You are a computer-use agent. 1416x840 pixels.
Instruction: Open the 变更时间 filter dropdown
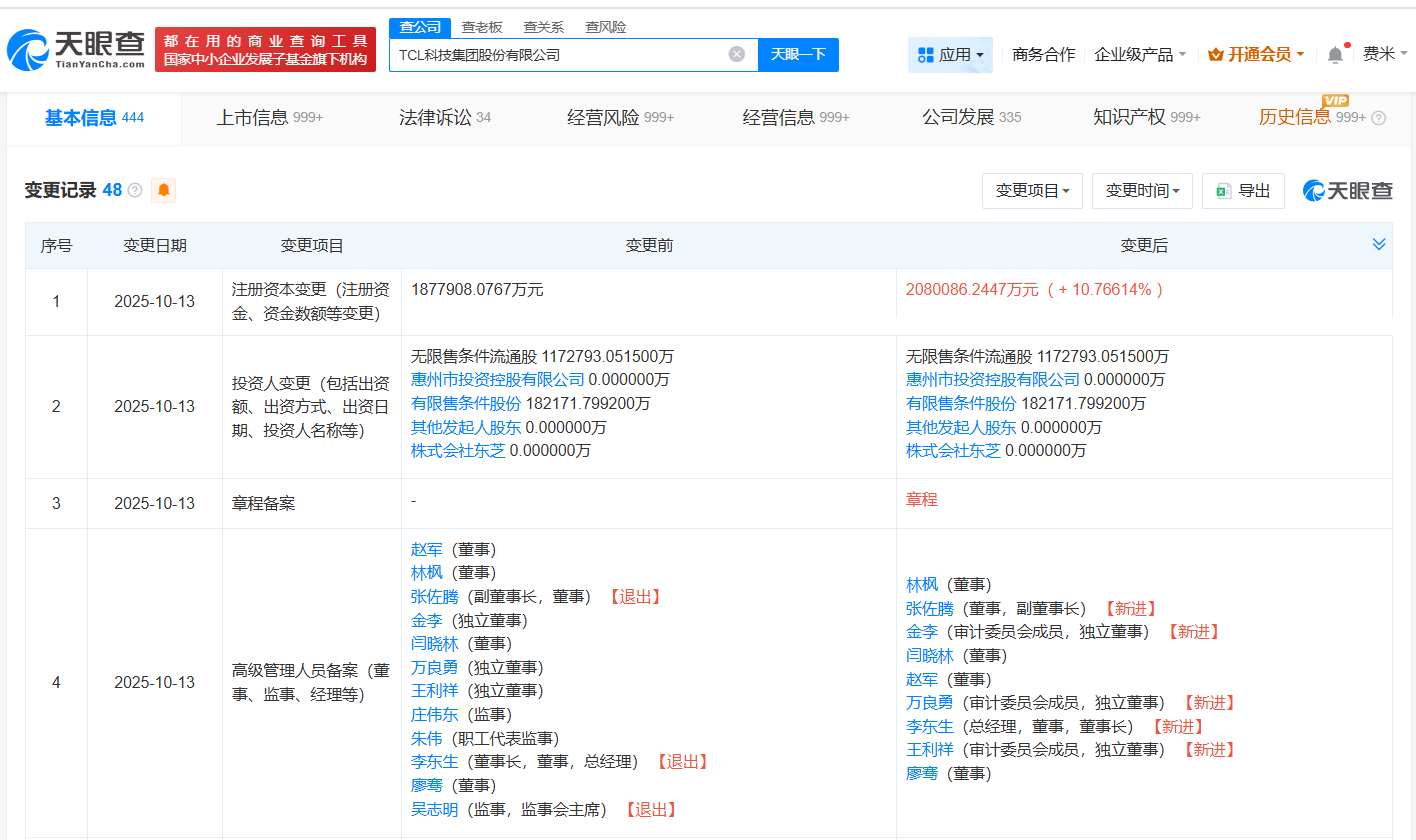(x=1142, y=190)
